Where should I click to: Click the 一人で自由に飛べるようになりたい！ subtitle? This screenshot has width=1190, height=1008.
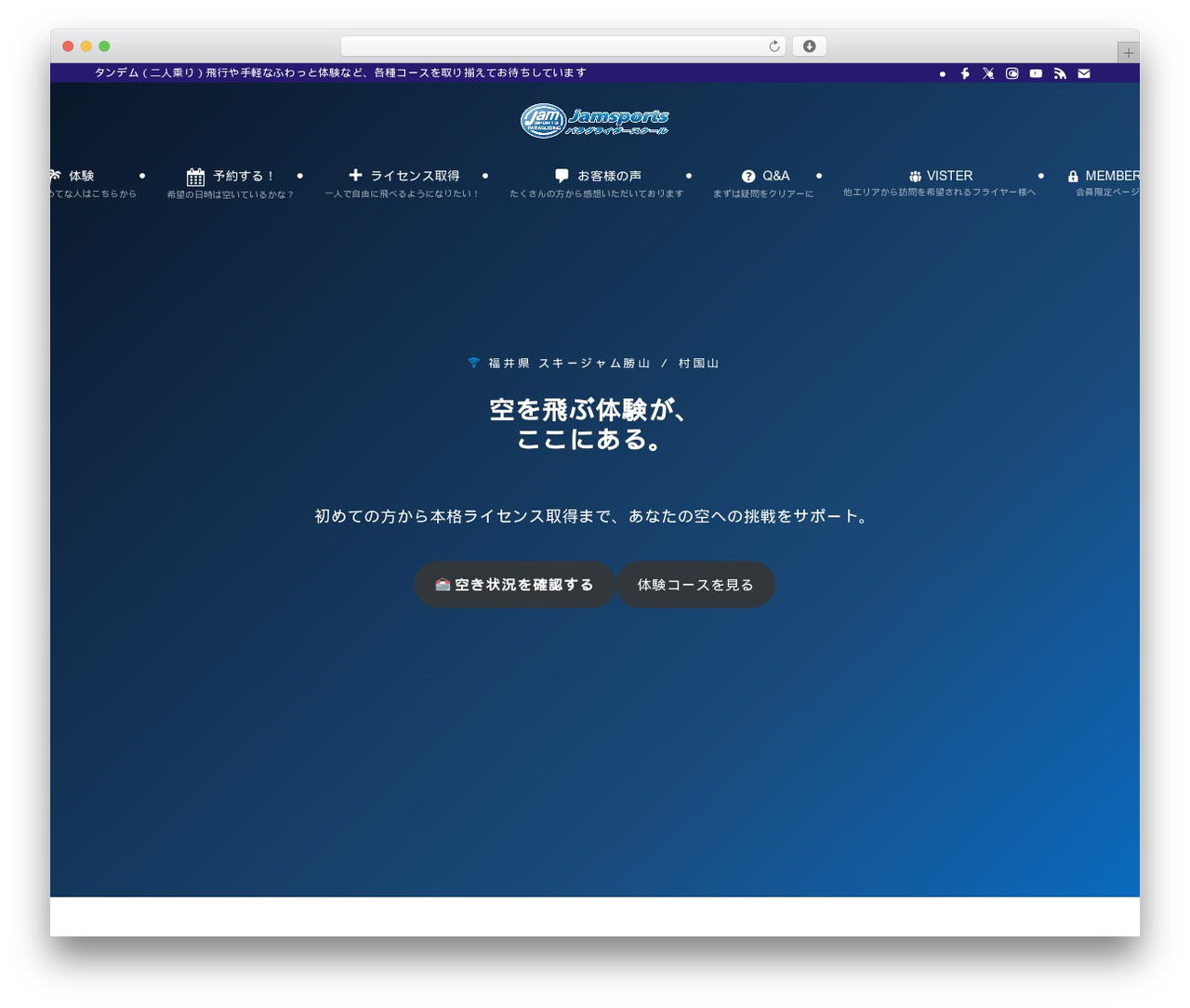pyautogui.click(x=402, y=194)
